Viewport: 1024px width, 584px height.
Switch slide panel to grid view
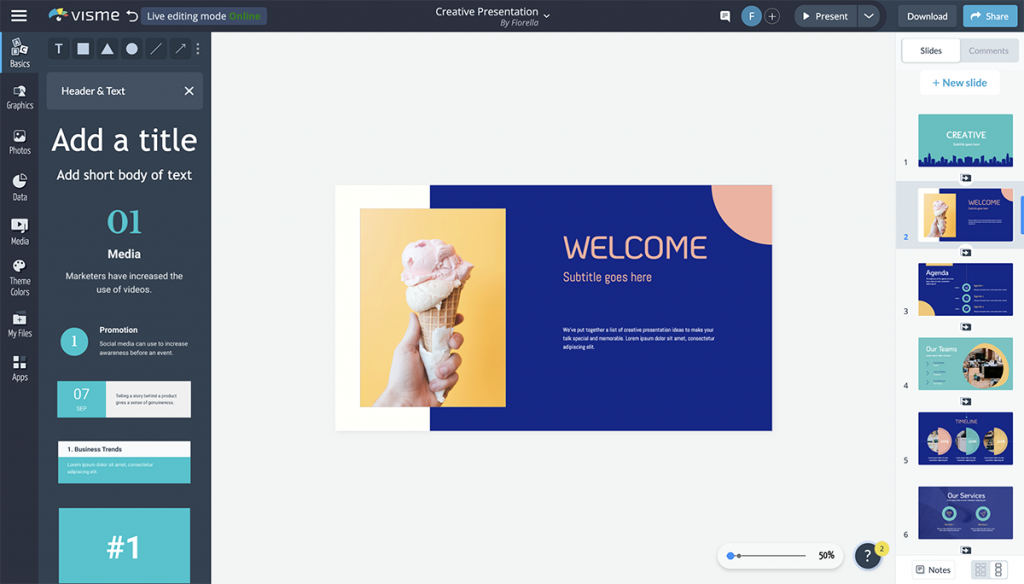980,570
